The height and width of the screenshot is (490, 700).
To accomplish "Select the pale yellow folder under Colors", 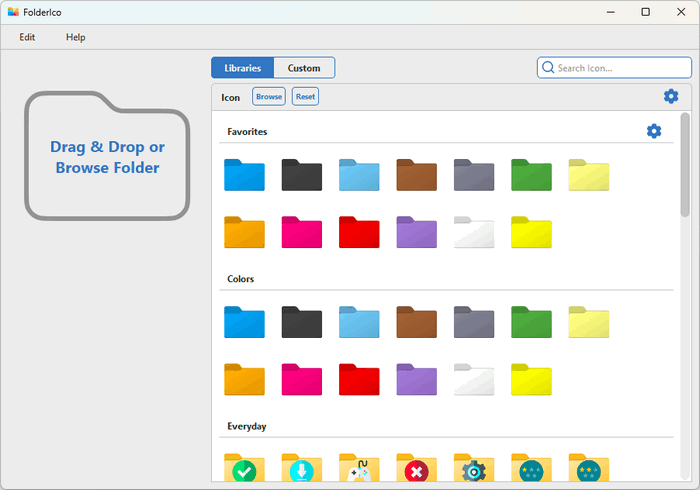I will 589,322.
